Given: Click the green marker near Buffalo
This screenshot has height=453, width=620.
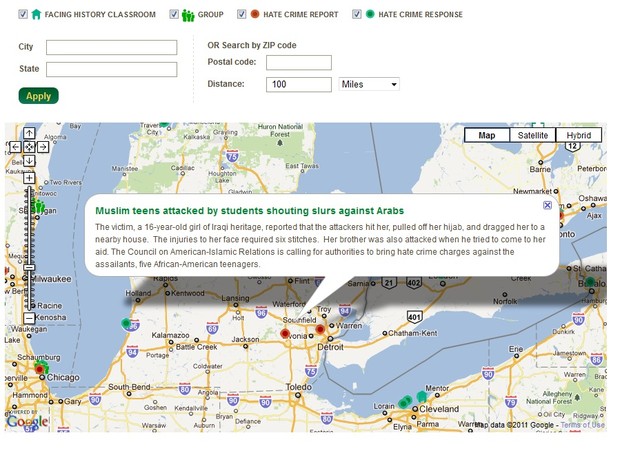Looking at the screenshot, I should (x=589, y=283).
